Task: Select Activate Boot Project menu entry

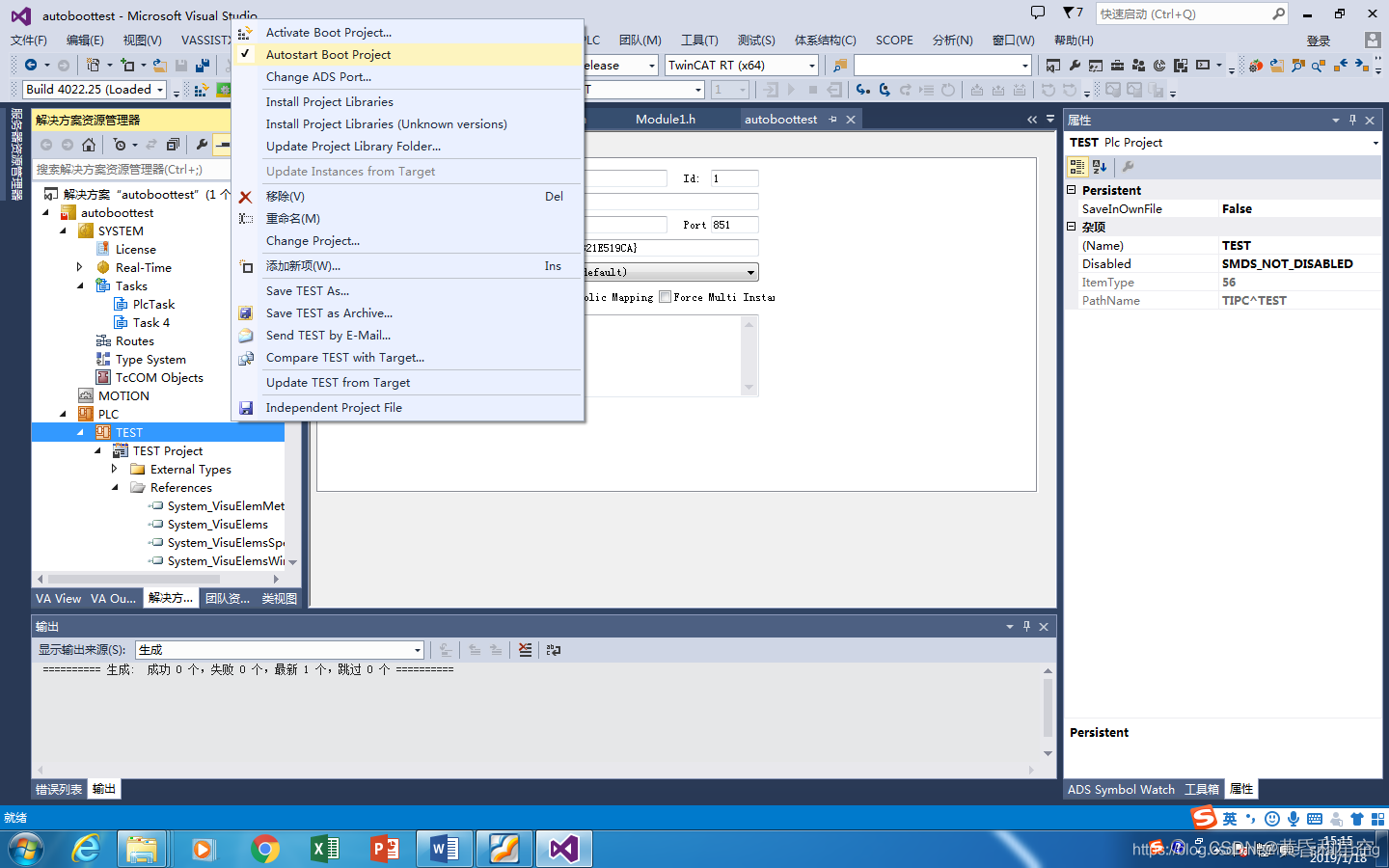Action: (409, 33)
